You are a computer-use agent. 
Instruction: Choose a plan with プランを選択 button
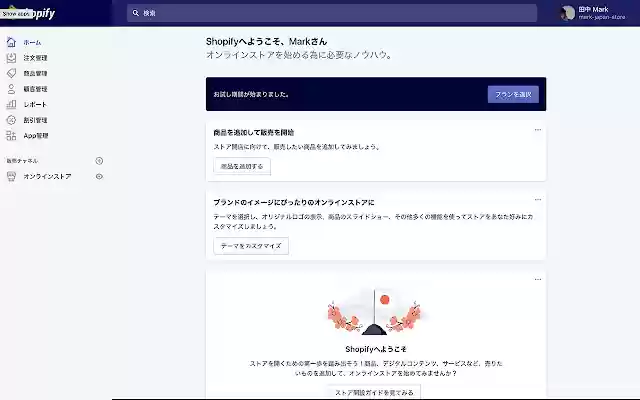[513, 94]
